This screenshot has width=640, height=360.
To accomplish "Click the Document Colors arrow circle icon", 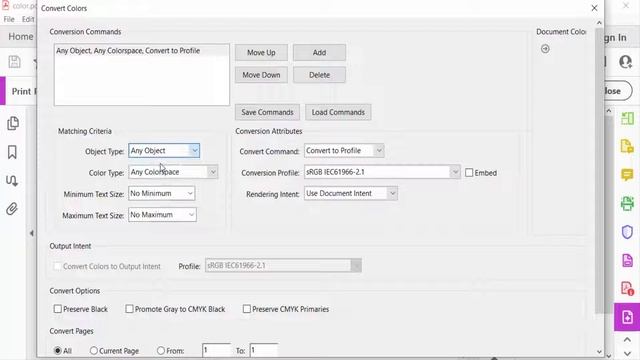I will (545, 49).
